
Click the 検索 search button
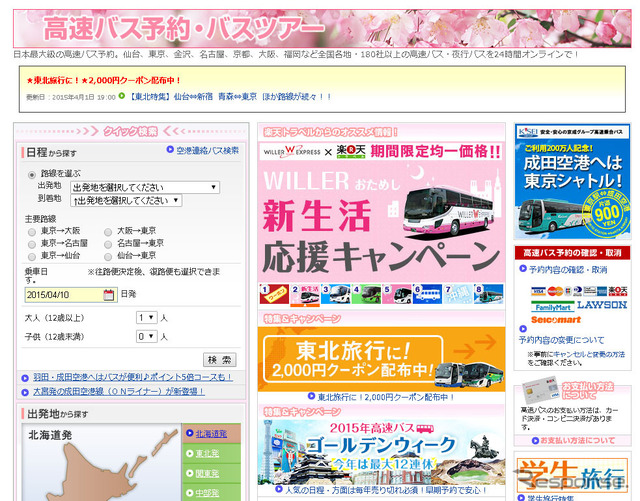(x=220, y=360)
